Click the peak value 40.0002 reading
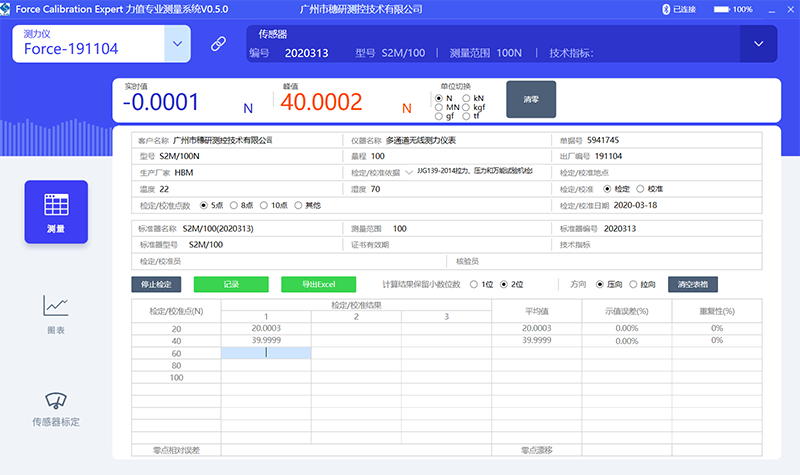 click(x=321, y=102)
